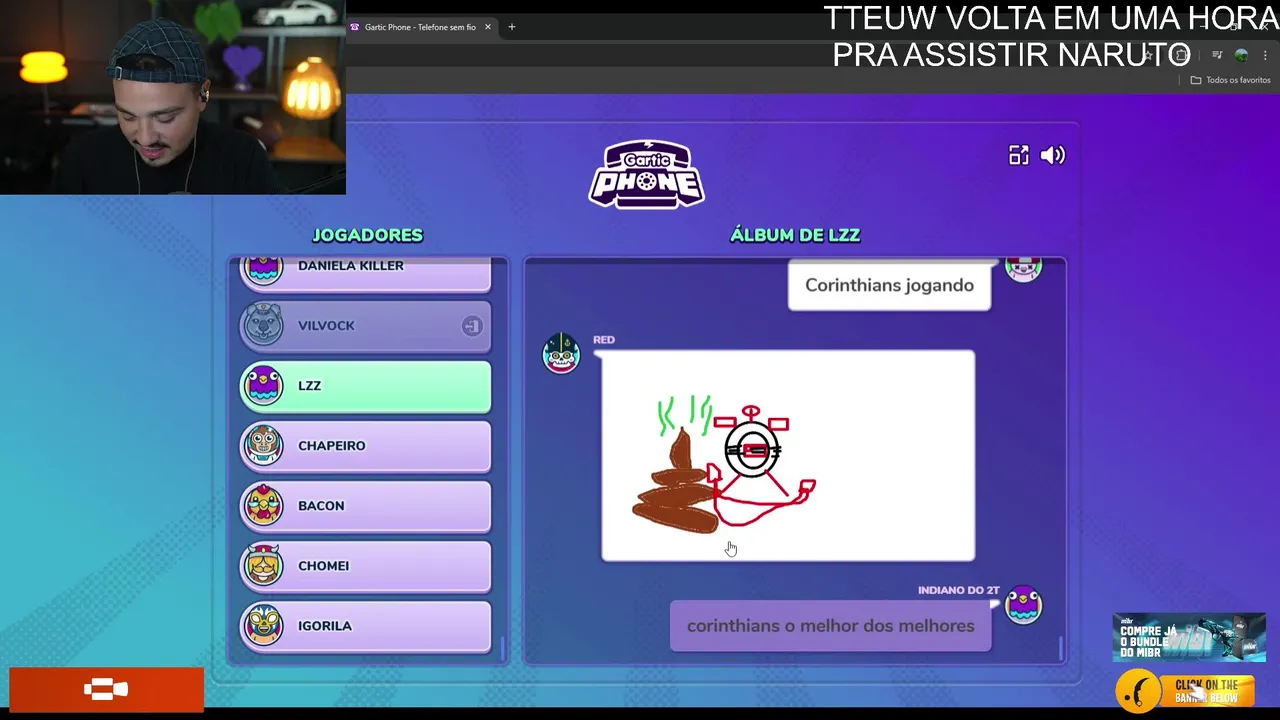Viewport: 1280px width, 720px height.
Task: Click RED's avatar beside the drawing
Action: tap(561, 354)
